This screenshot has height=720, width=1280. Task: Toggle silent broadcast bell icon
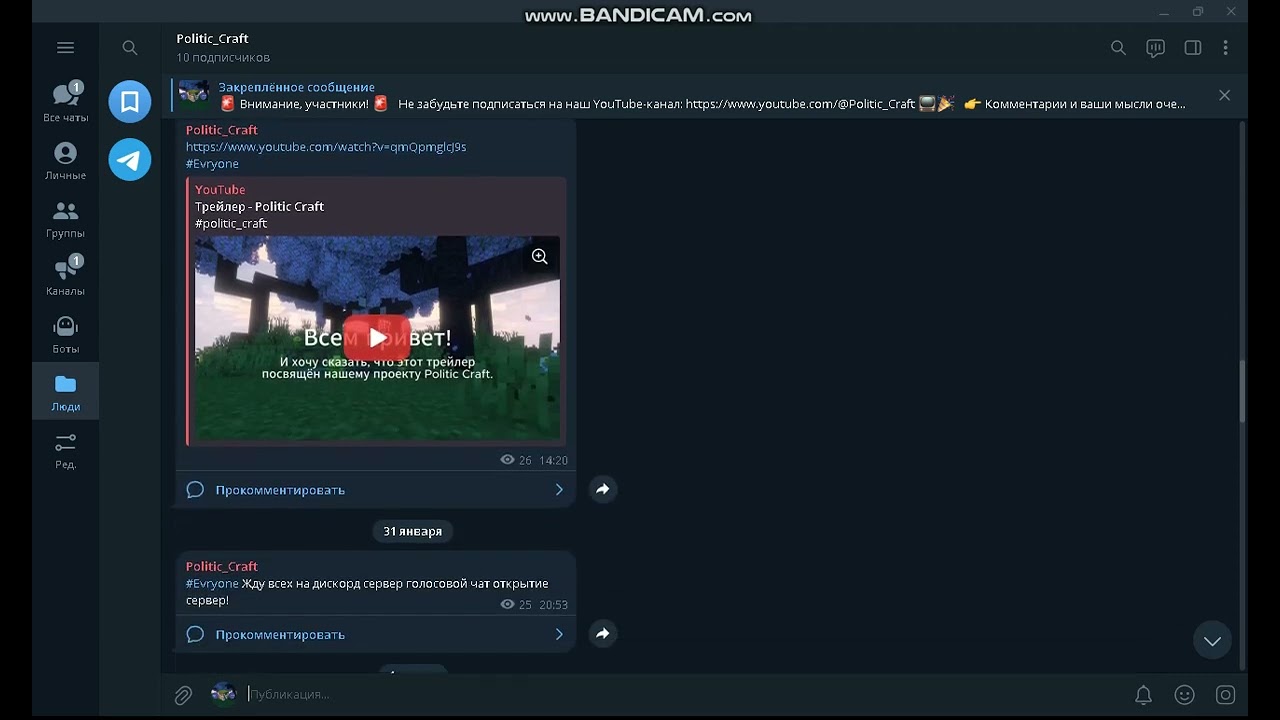1143,695
